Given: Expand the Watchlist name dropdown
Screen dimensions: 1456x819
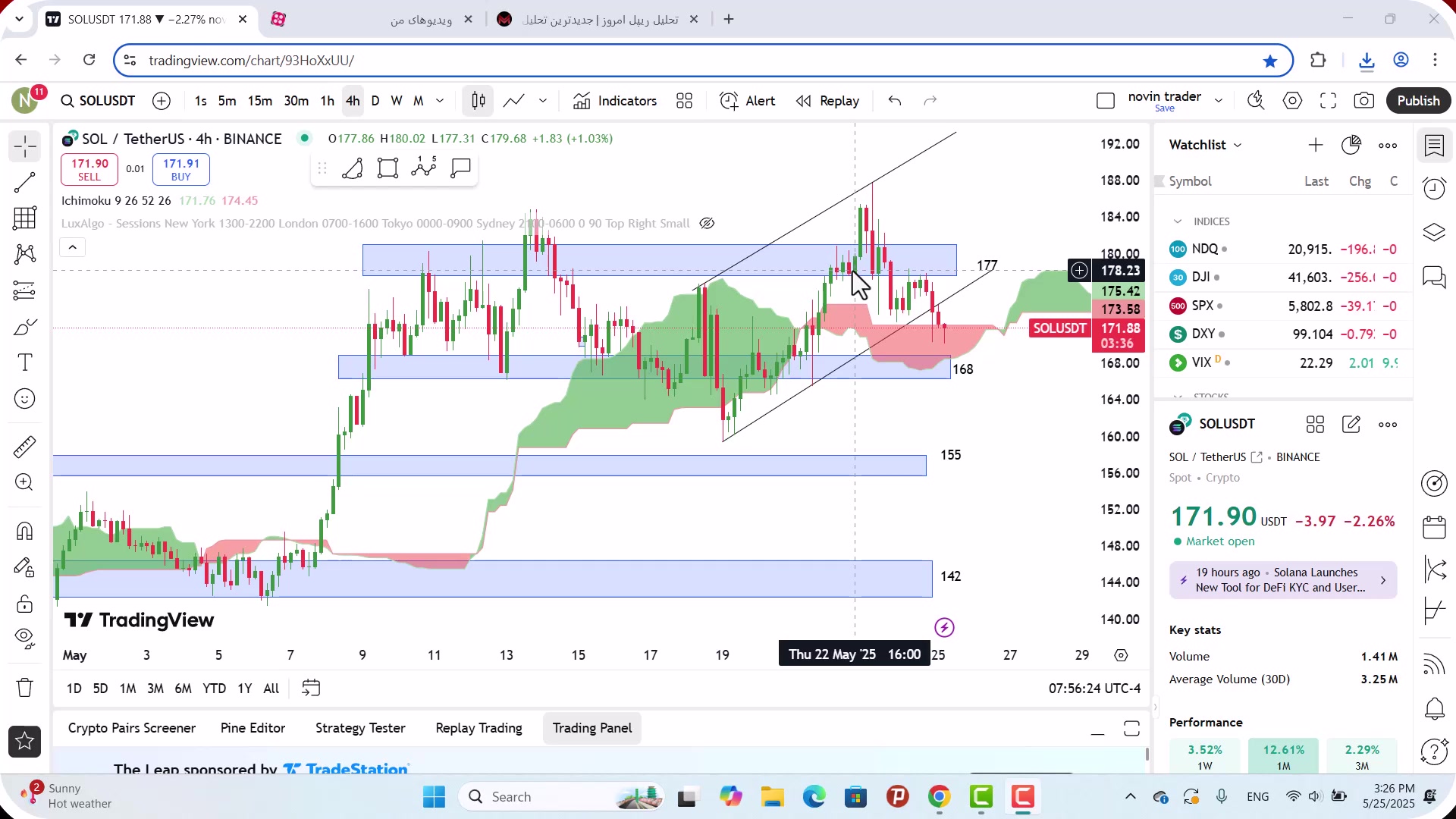Looking at the screenshot, I should pyautogui.click(x=1206, y=145).
